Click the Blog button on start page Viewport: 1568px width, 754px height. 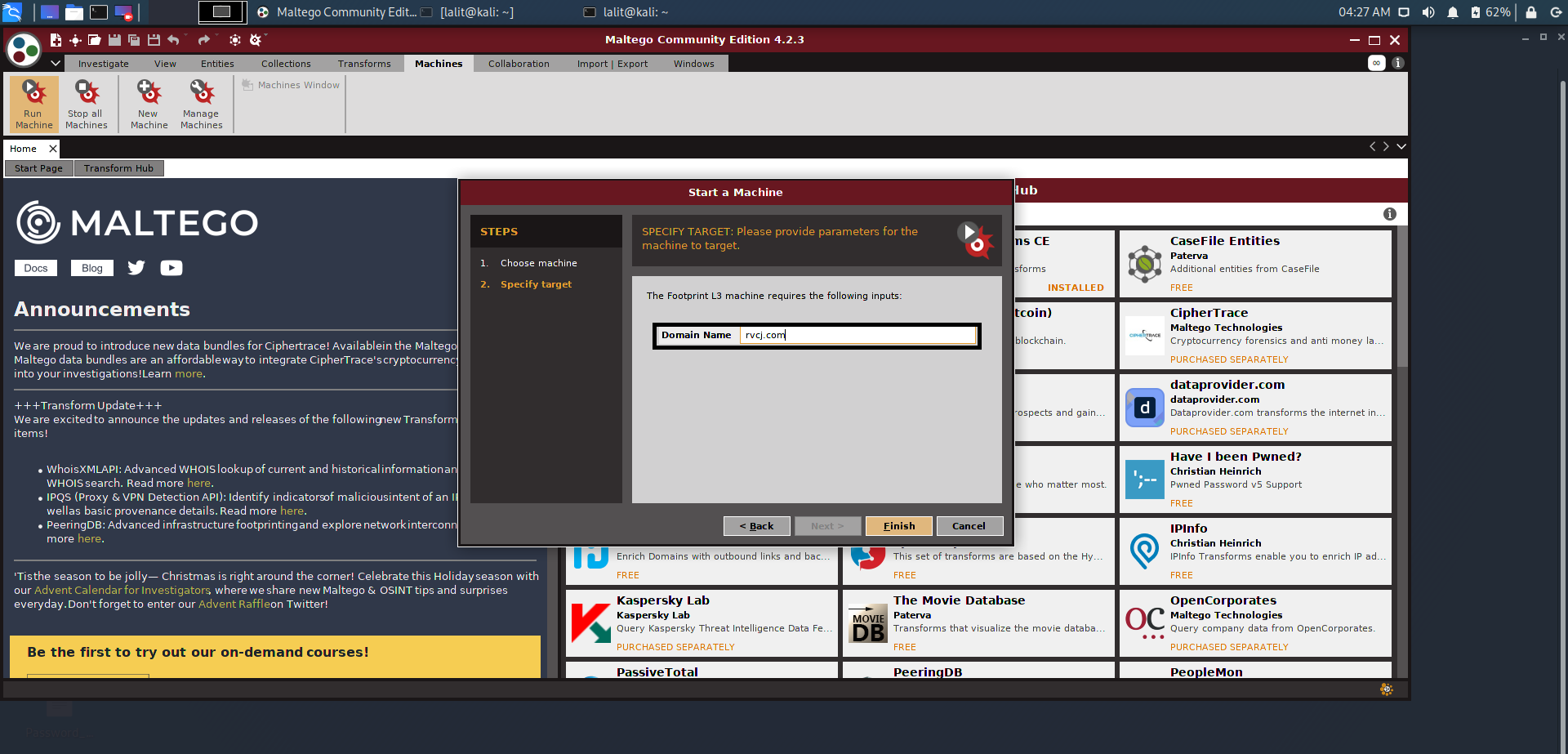(92, 268)
